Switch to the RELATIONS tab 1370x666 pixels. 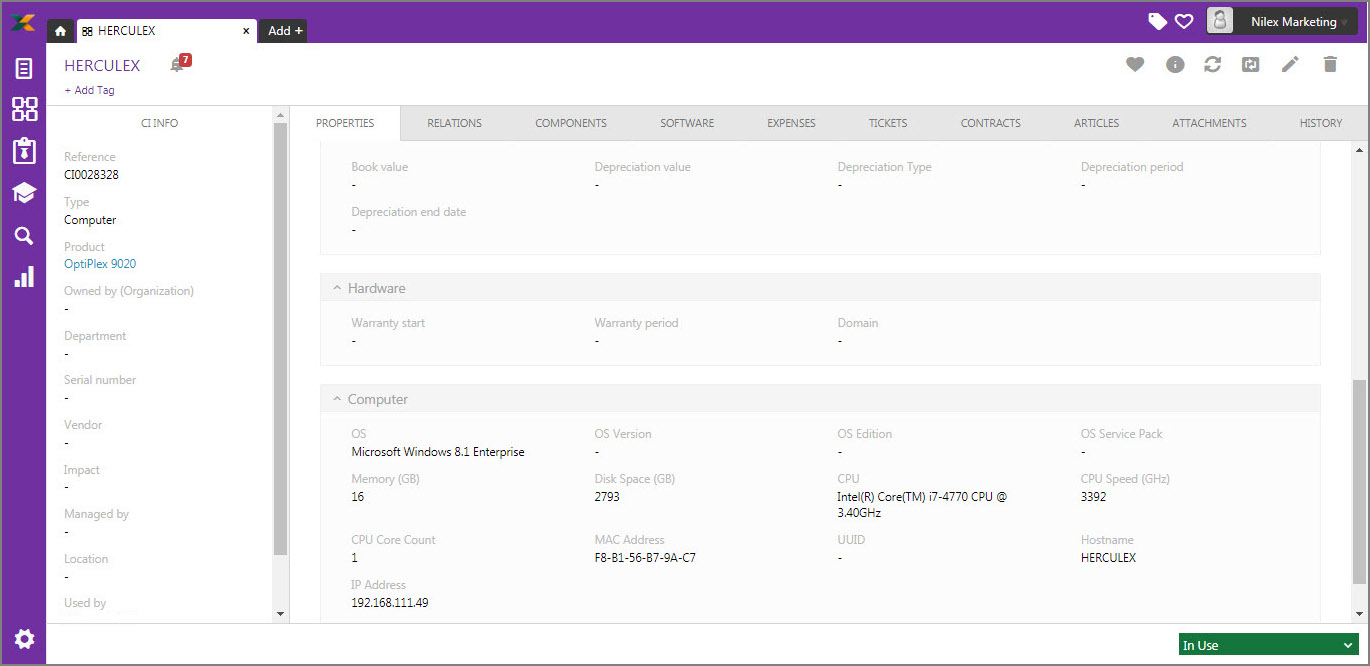tap(454, 123)
